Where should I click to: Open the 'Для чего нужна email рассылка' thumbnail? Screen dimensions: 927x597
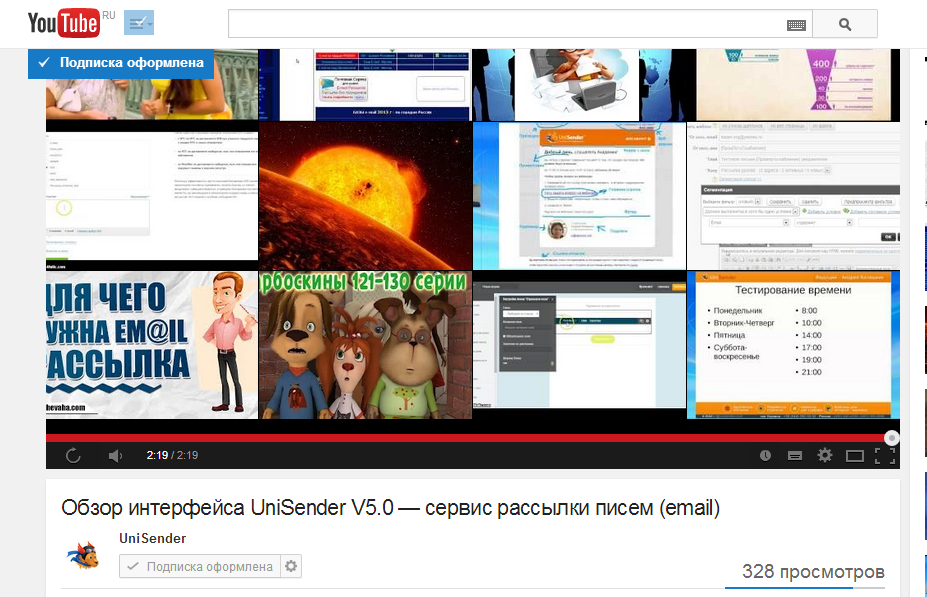[152, 345]
